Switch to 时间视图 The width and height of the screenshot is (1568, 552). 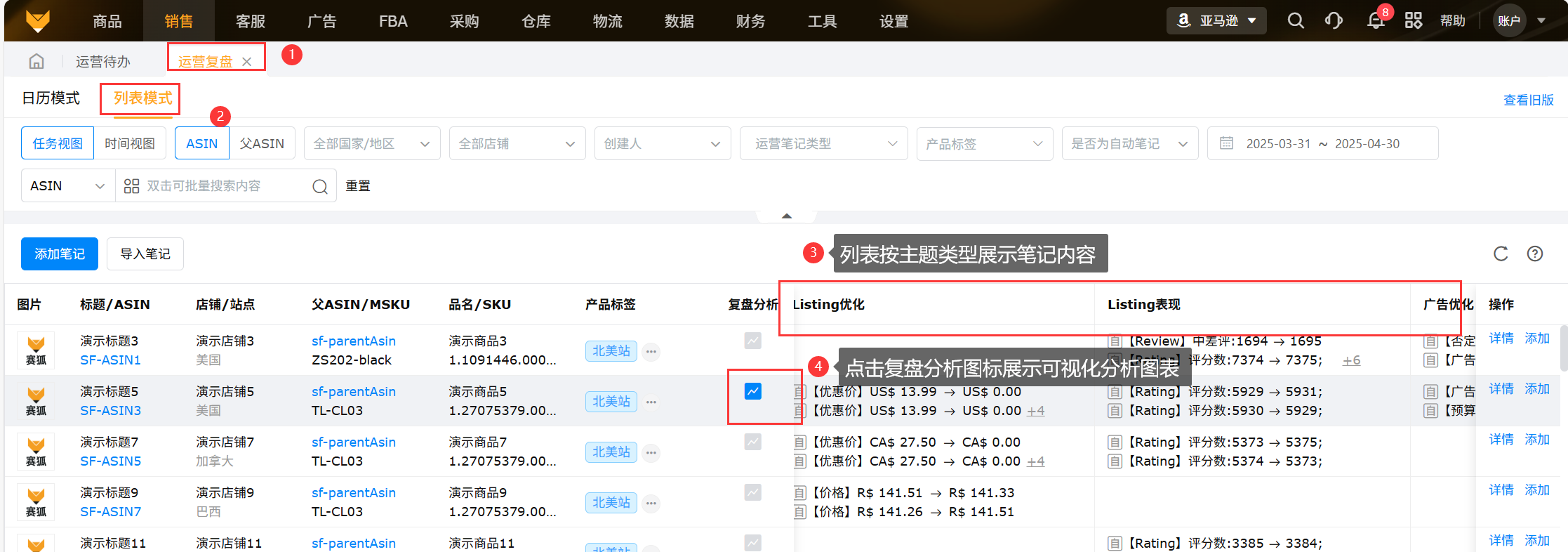(130, 143)
